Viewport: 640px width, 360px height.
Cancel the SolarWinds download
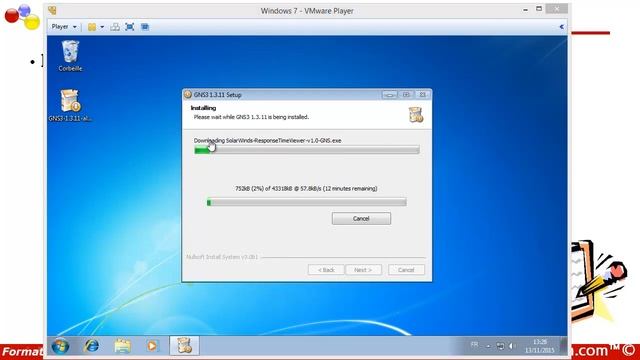pos(361,218)
